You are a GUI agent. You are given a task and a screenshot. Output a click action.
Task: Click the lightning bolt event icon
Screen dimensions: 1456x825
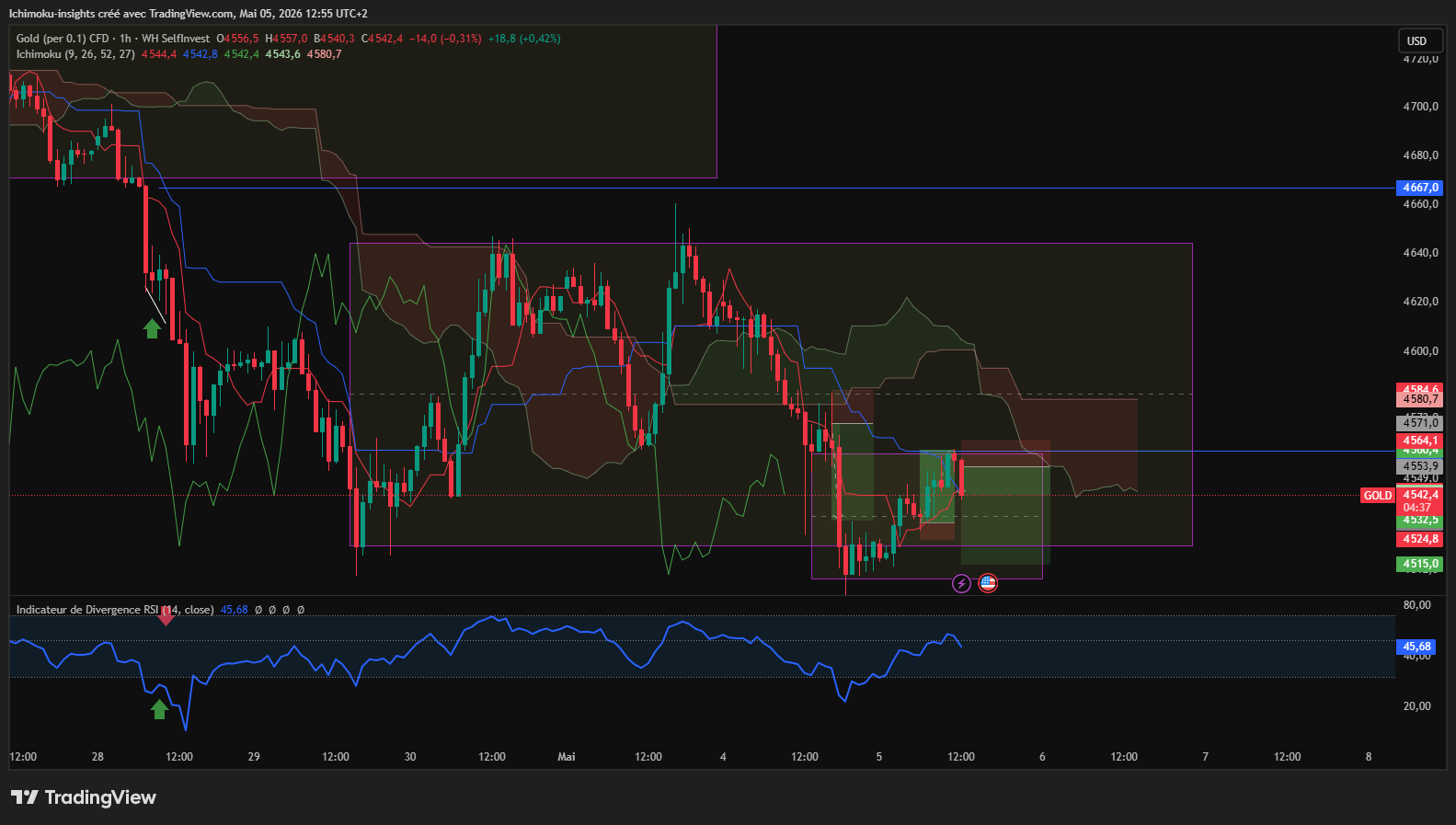(961, 583)
